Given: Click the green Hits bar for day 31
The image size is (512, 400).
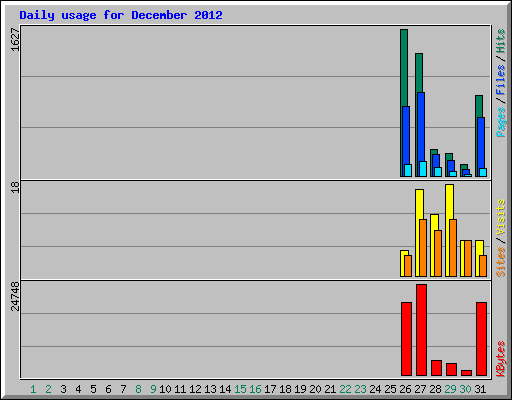Looking at the screenshot, I should 479,106.
